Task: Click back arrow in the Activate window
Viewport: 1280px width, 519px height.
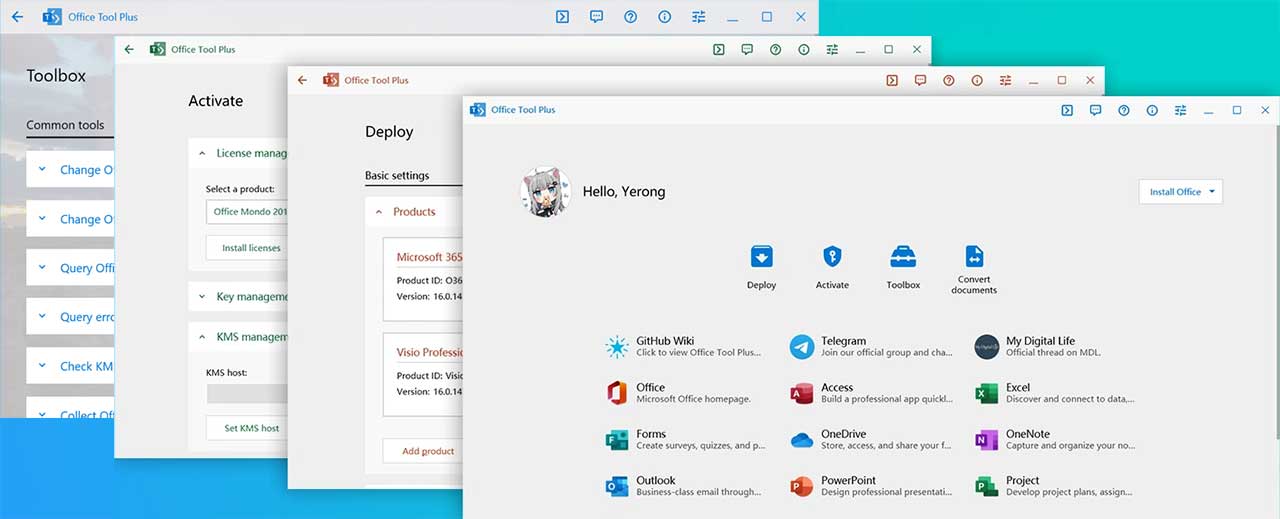Action: point(129,49)
